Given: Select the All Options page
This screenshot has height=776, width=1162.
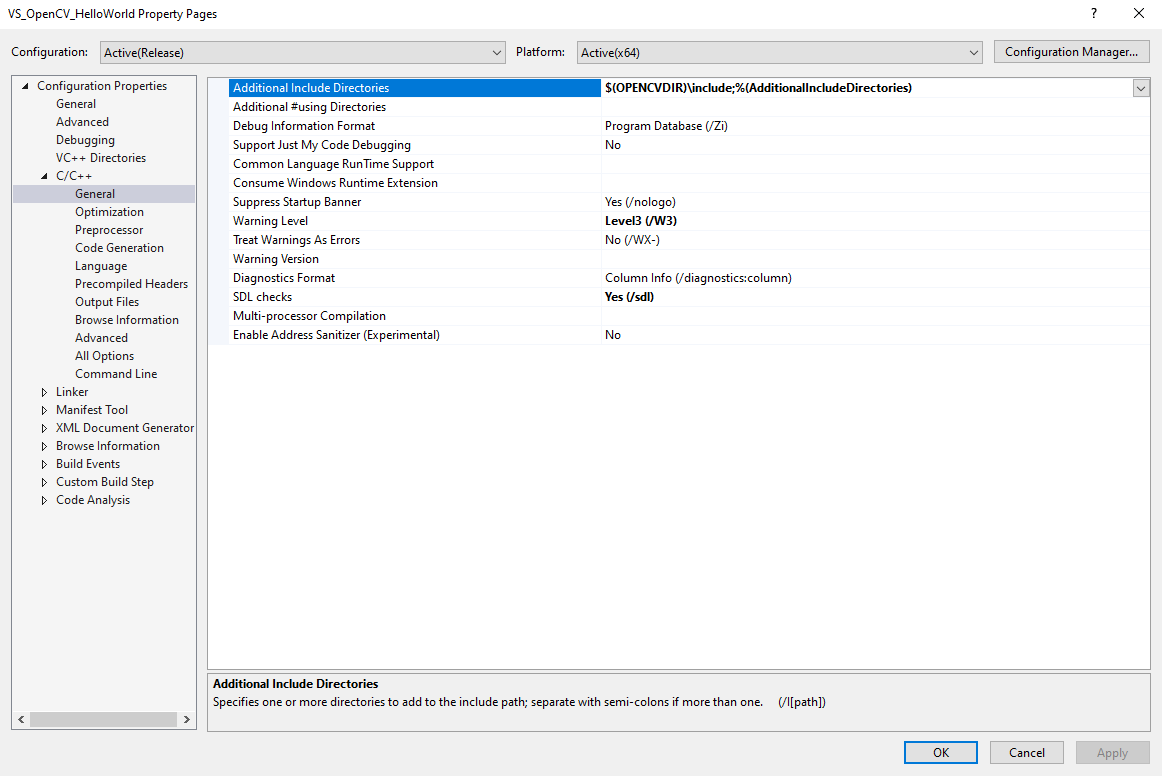Looking at the screenshot, I should (104, 356).
